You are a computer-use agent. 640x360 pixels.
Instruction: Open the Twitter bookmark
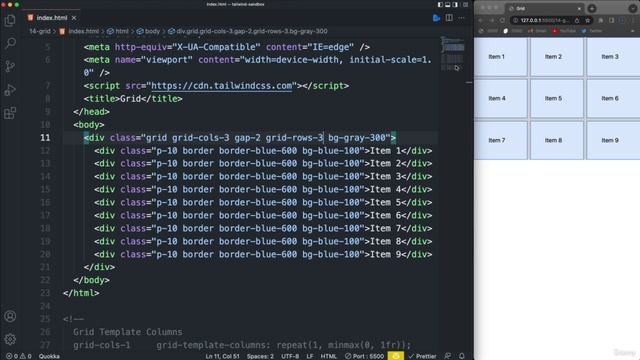(x=592, y=31)
